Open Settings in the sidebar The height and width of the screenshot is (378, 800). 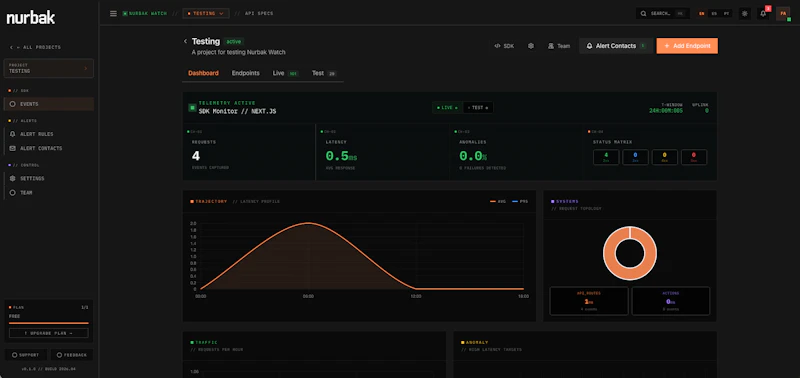coord(49,179)
